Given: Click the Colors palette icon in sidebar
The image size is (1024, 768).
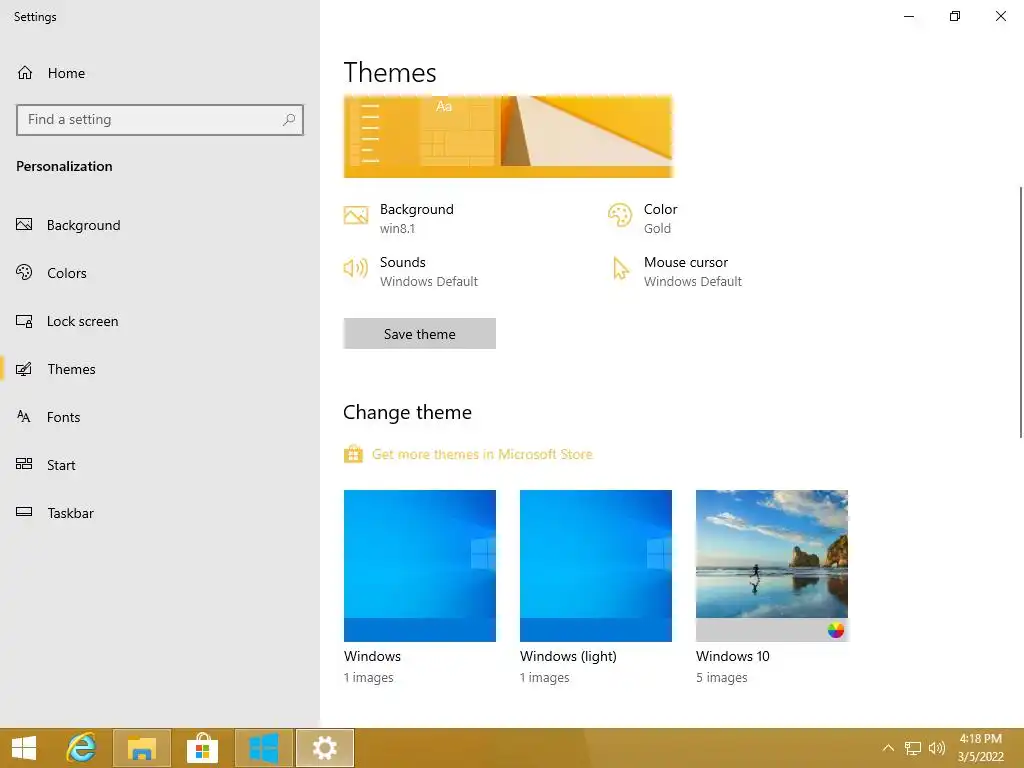Looking at the screenshot, I should tap(24, 272).
